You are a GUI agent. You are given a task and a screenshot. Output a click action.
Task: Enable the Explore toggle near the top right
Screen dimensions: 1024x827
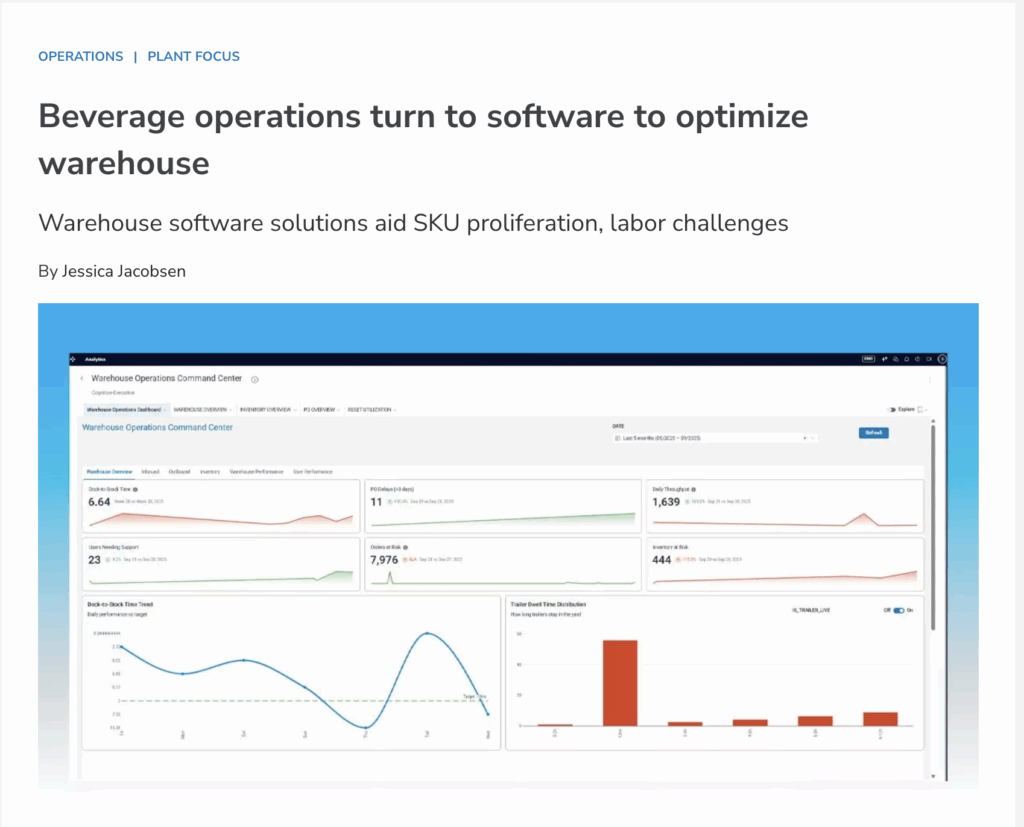point(890,409)
